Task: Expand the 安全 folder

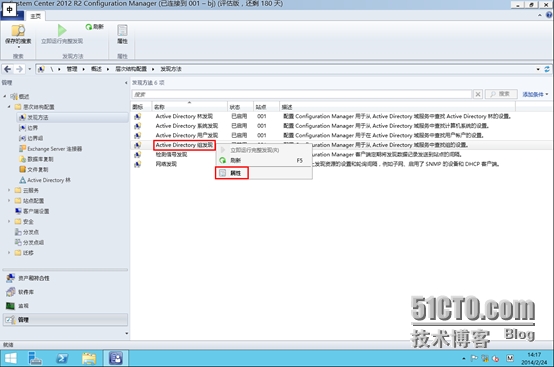Action: pyautogui.click(x=9, y=221)
